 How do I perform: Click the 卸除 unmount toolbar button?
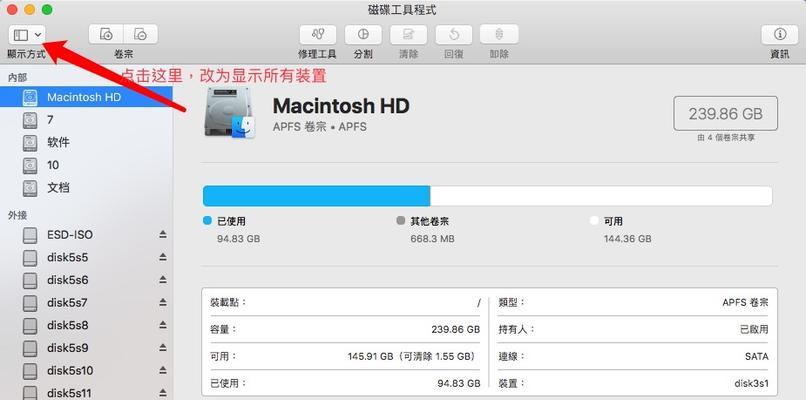[x=499, y=34]
